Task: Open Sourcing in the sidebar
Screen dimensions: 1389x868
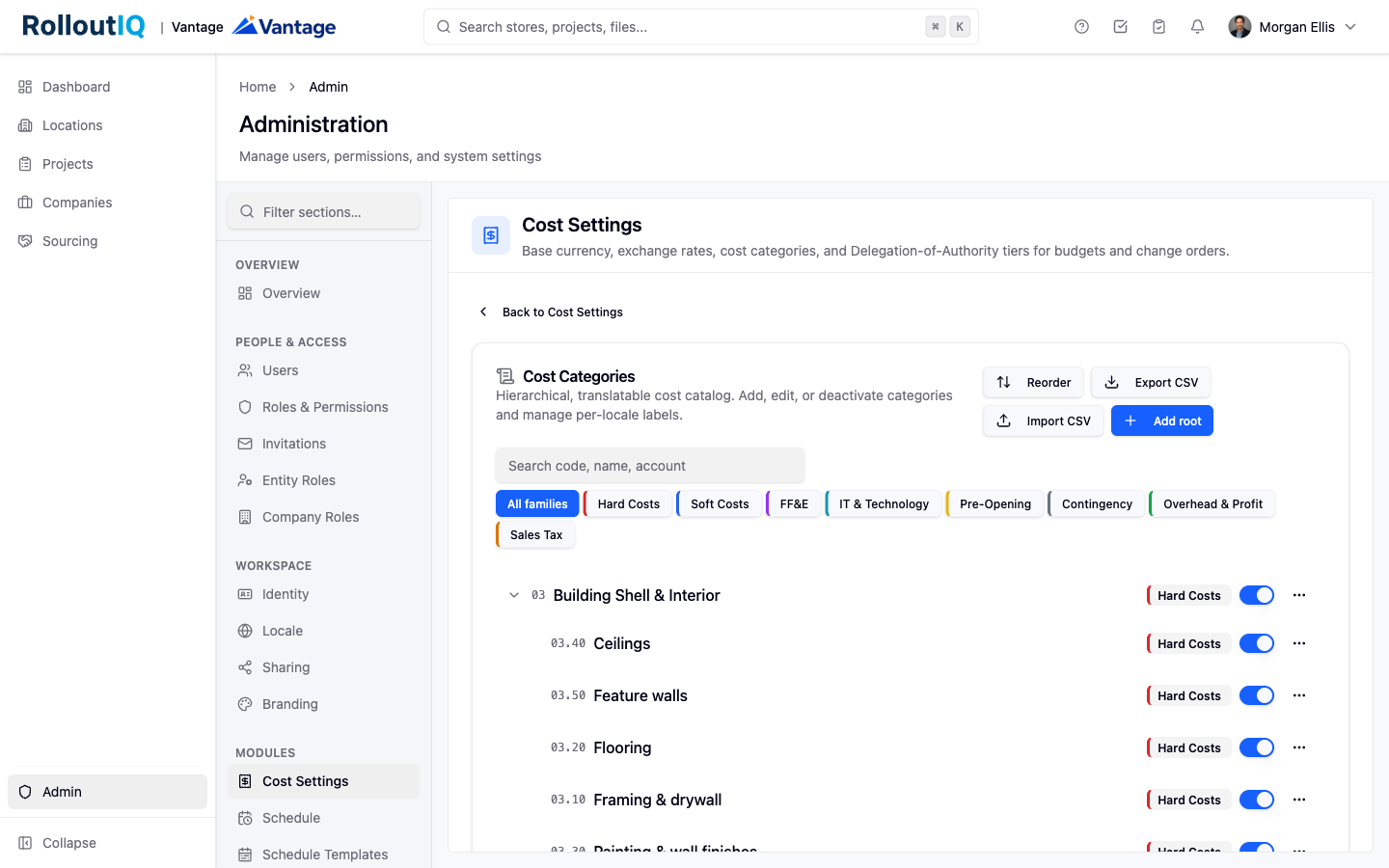Action: [108, 241]
